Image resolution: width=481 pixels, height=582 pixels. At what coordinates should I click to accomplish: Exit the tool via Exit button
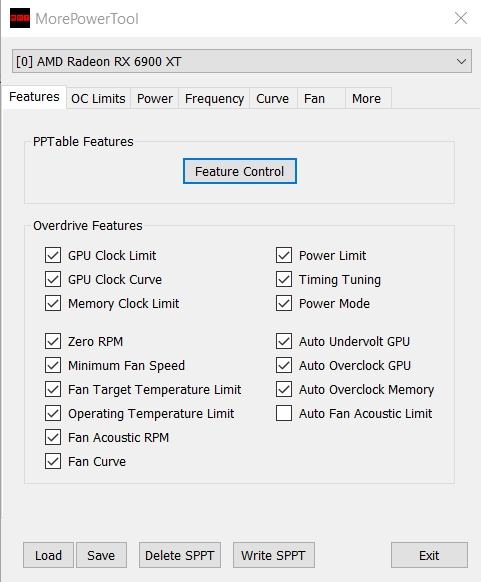429,555
